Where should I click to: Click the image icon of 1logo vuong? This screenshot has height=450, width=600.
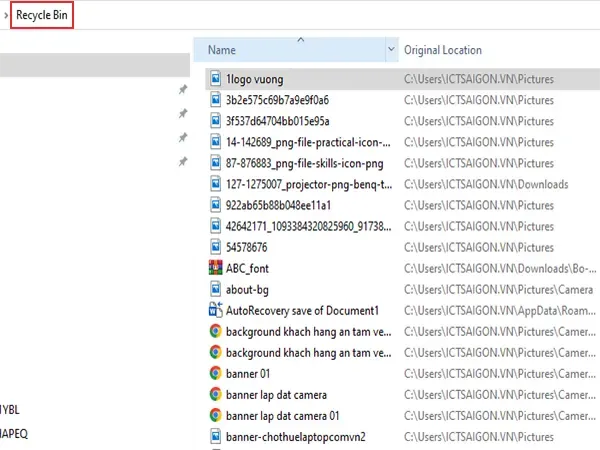(x=215, y=79)
